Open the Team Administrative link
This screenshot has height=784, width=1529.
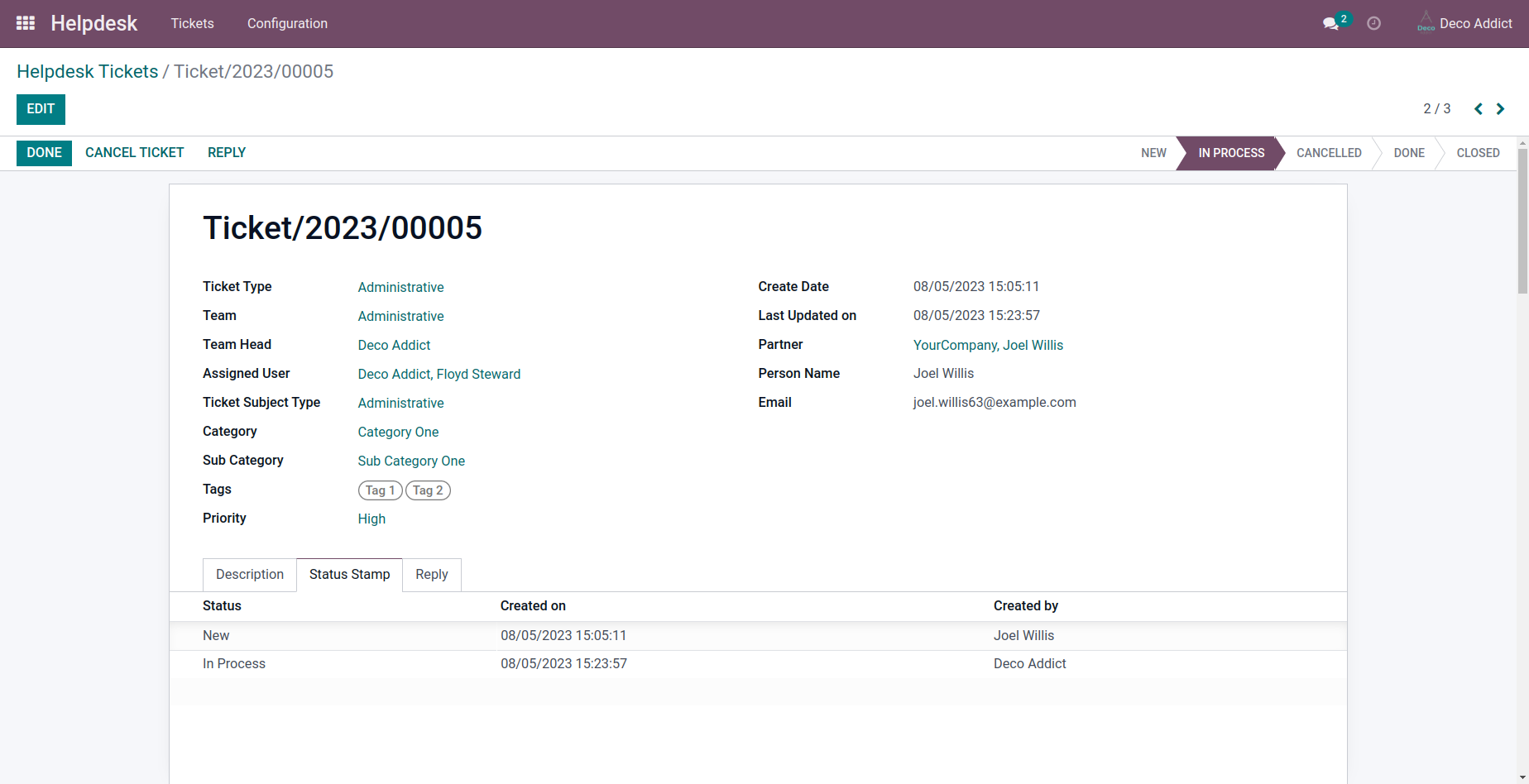[400, 316]
